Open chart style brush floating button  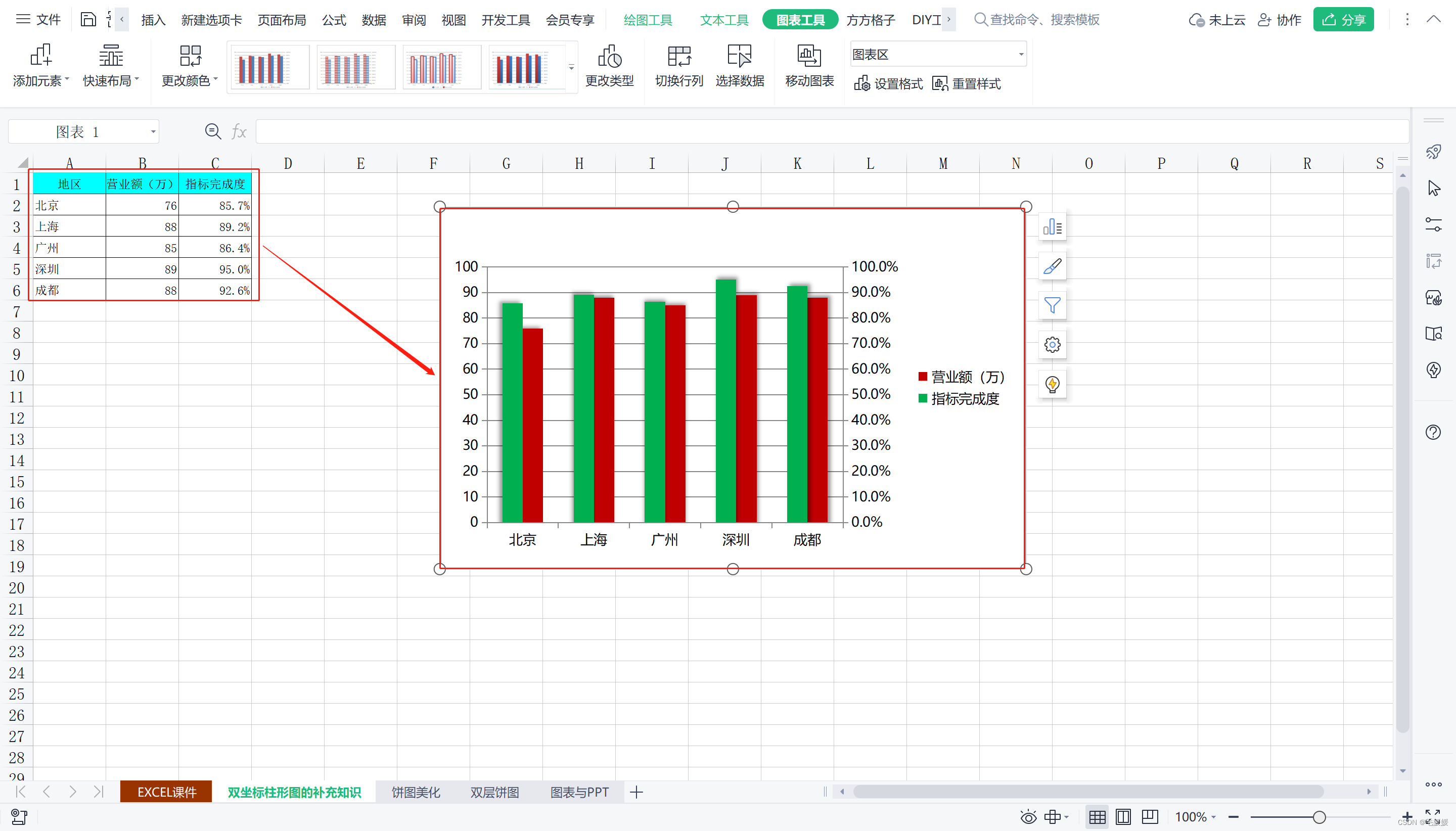pyautogui.click(x=1052, y=266)
